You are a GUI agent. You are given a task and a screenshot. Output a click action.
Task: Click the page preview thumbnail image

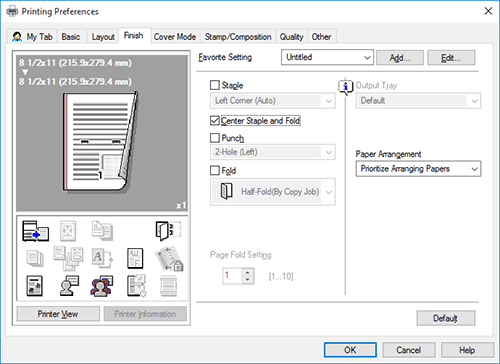(101, 141)
